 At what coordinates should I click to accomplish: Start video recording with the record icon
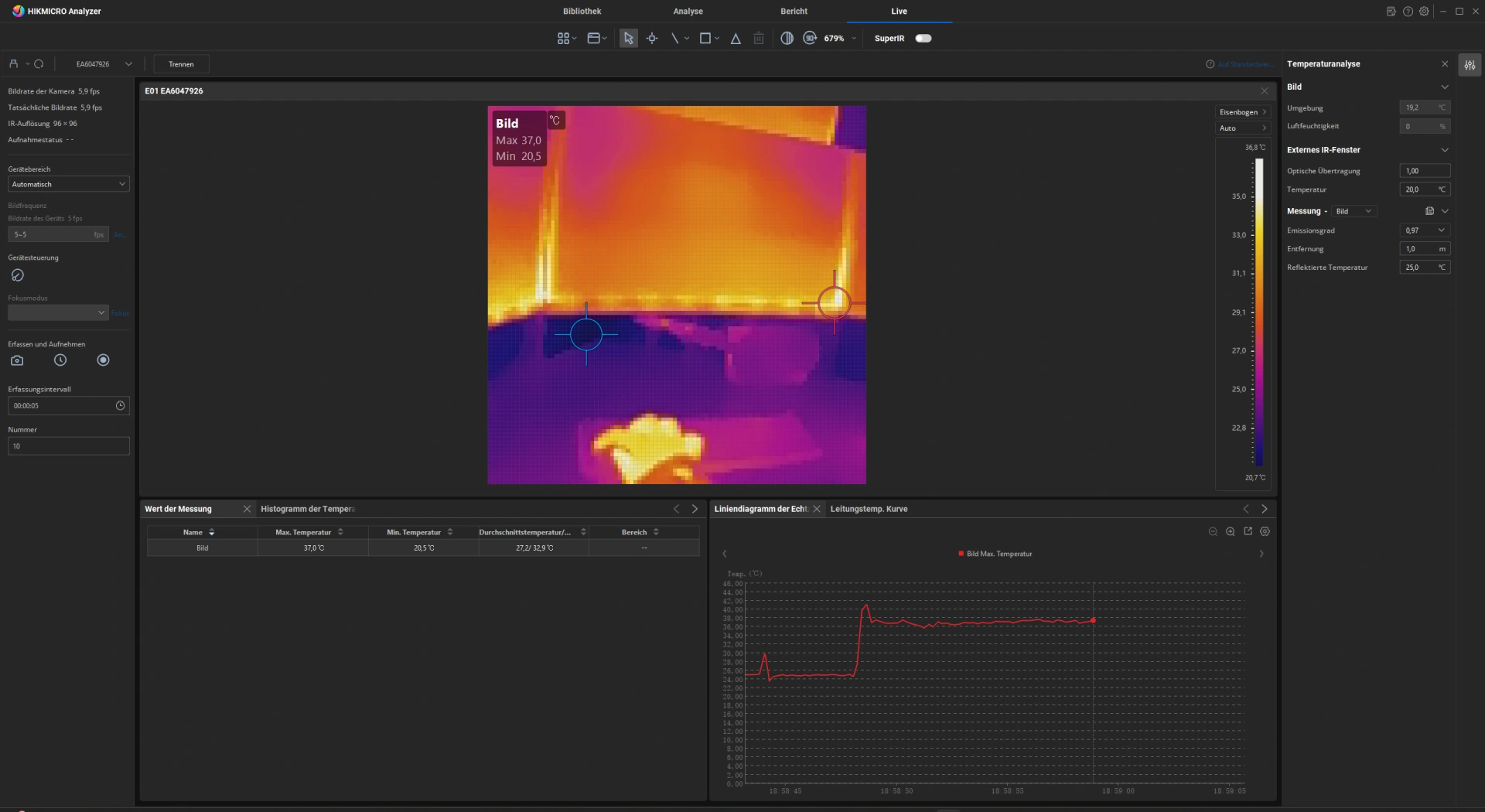point(103,360)
